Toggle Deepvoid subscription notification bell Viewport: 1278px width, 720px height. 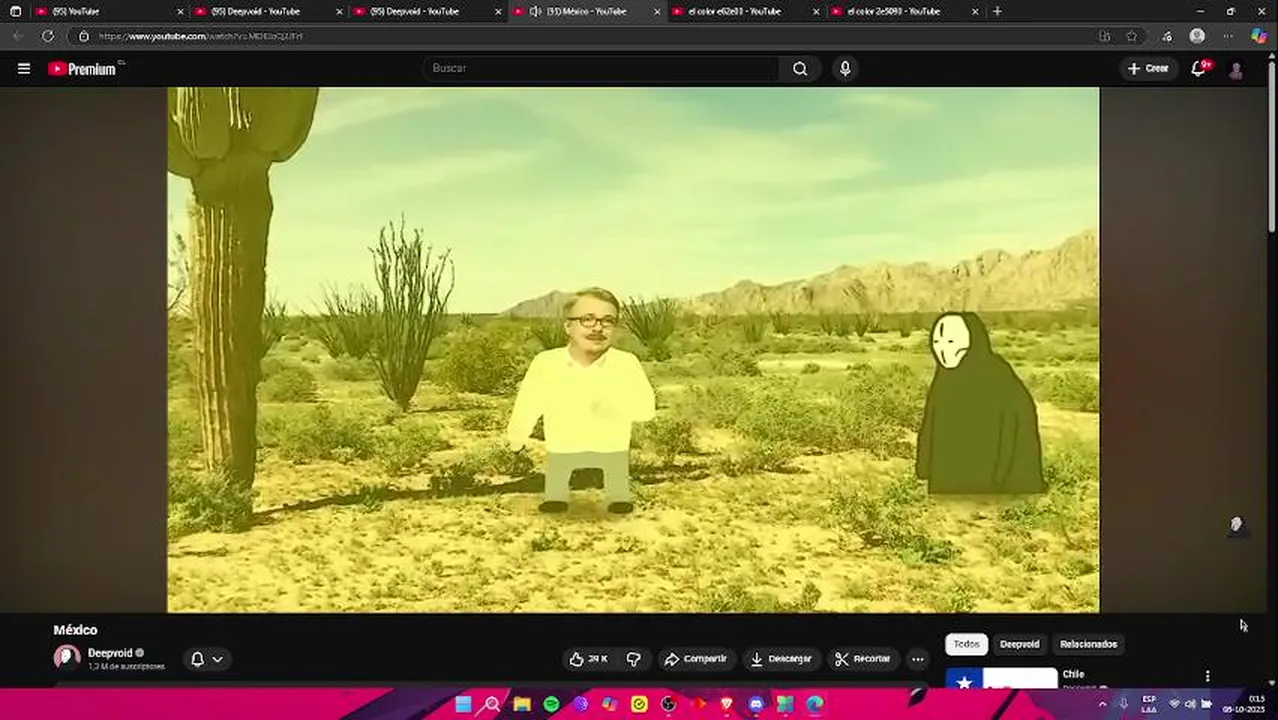197,659
